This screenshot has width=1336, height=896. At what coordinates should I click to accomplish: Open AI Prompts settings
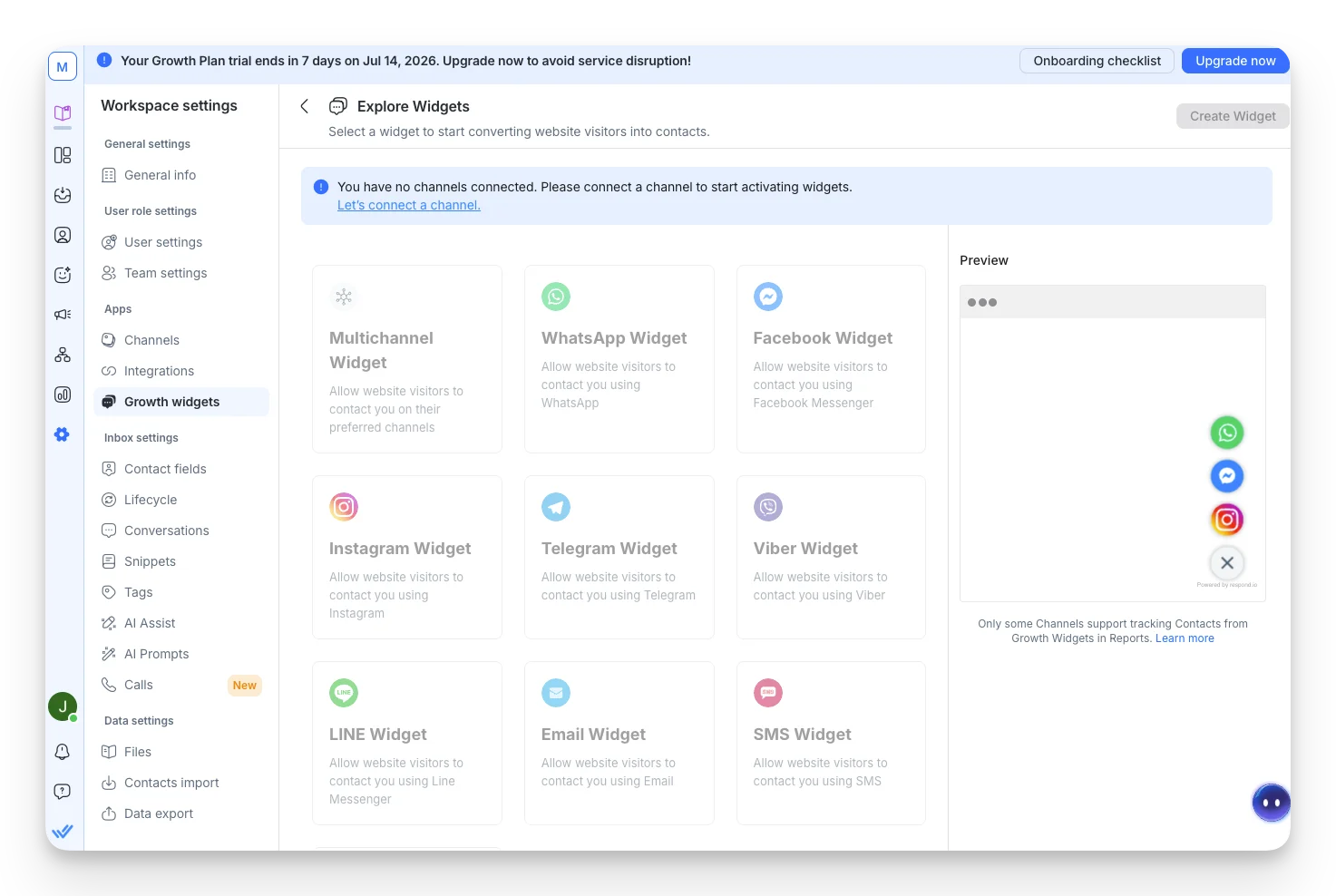181,654
